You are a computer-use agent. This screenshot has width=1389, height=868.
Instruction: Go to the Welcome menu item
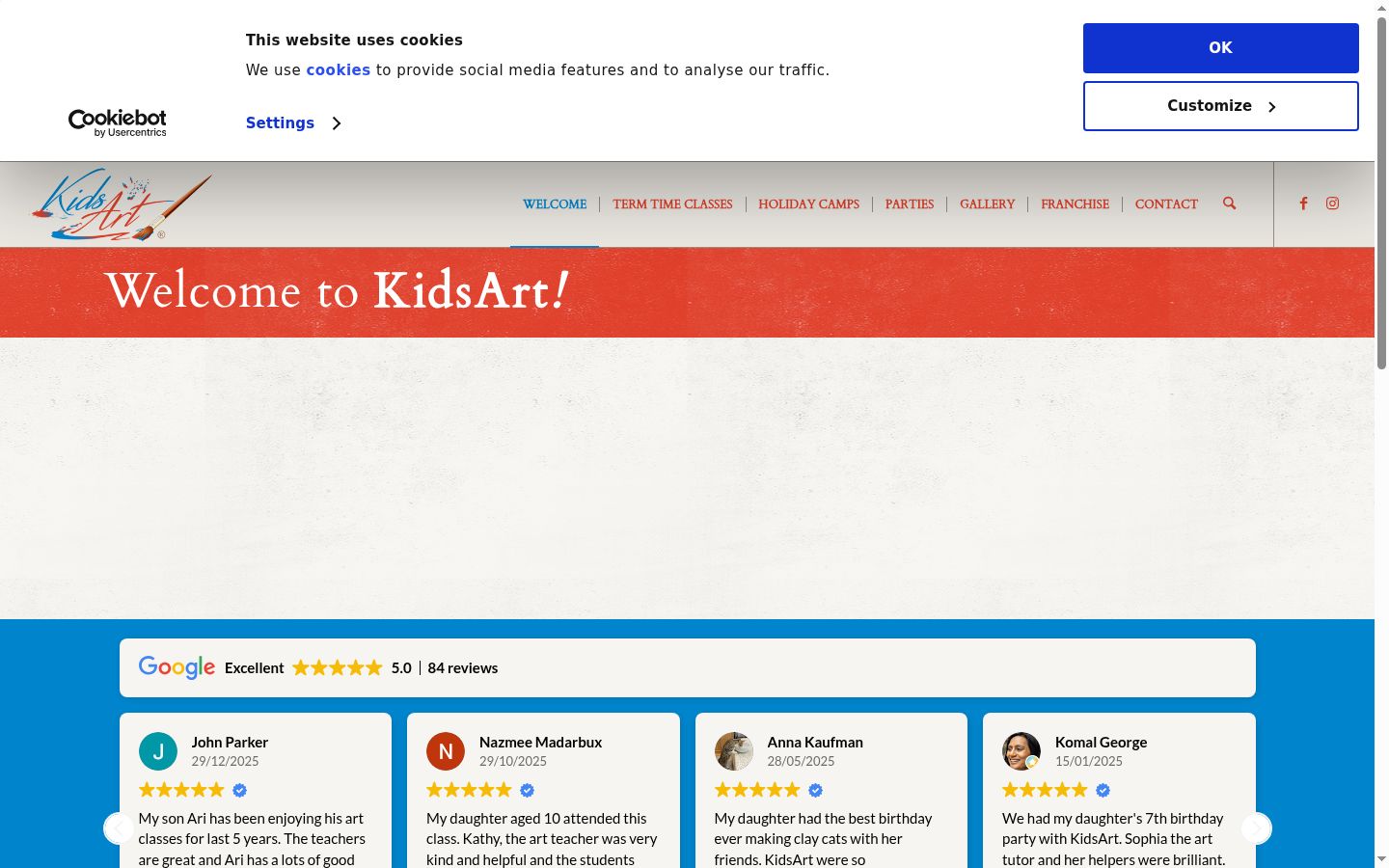click(x=555, y=204)
